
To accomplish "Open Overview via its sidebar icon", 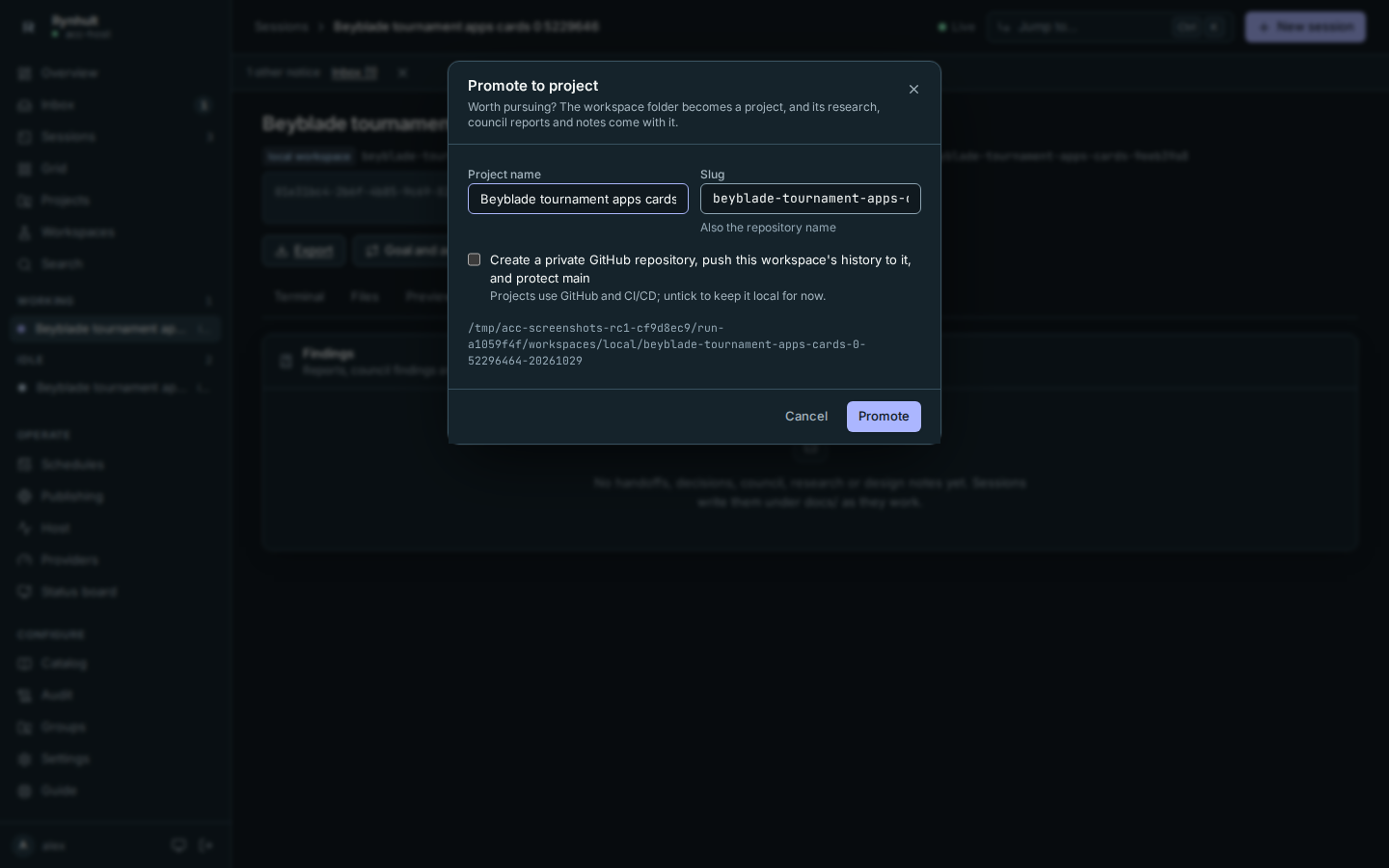I will (x=25, y=73).
